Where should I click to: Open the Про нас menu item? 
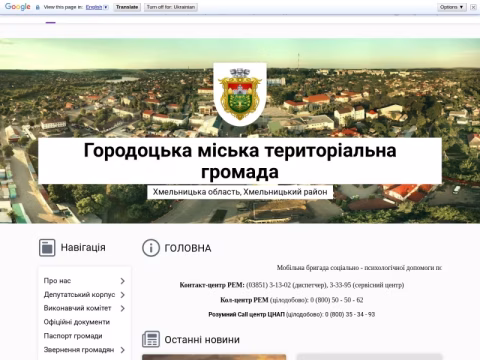[57, 281]
